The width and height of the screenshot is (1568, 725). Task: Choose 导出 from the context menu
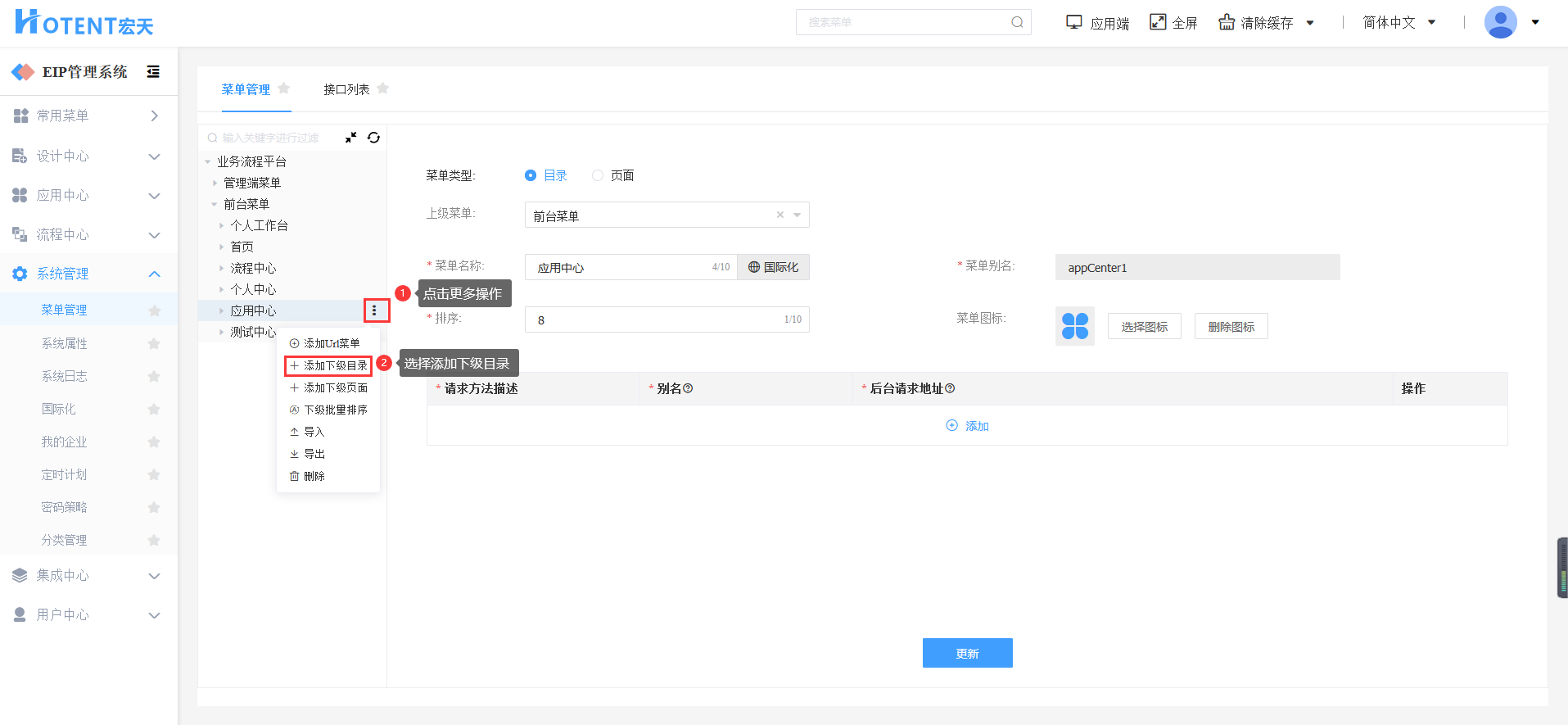pyautogui.click(x=307, y=454)
